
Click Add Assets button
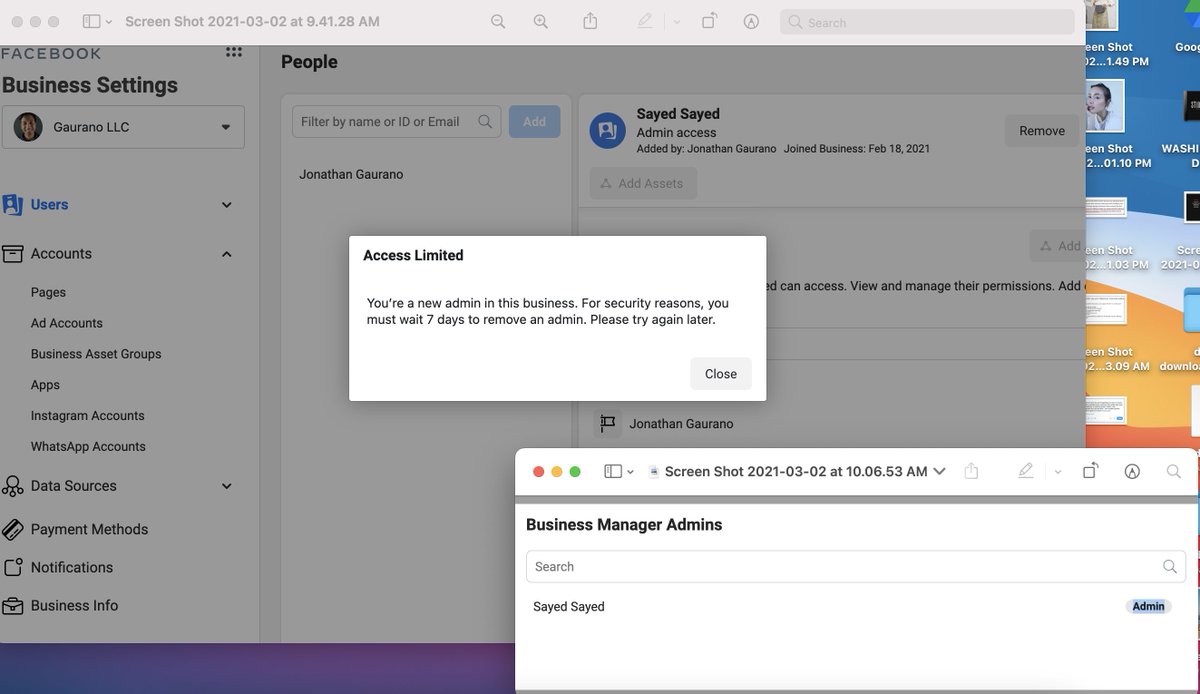tap(643, 183)
